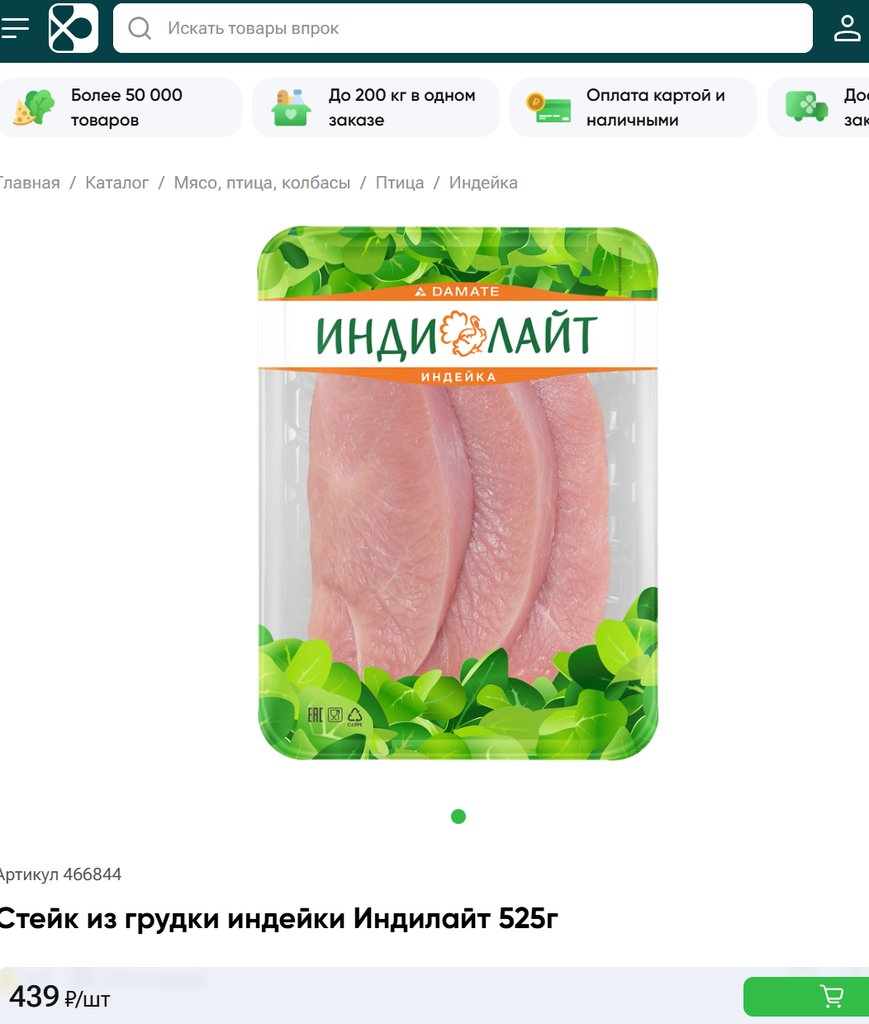Click 'Оплата картой и наличными' banner

[x=633, y=108]
